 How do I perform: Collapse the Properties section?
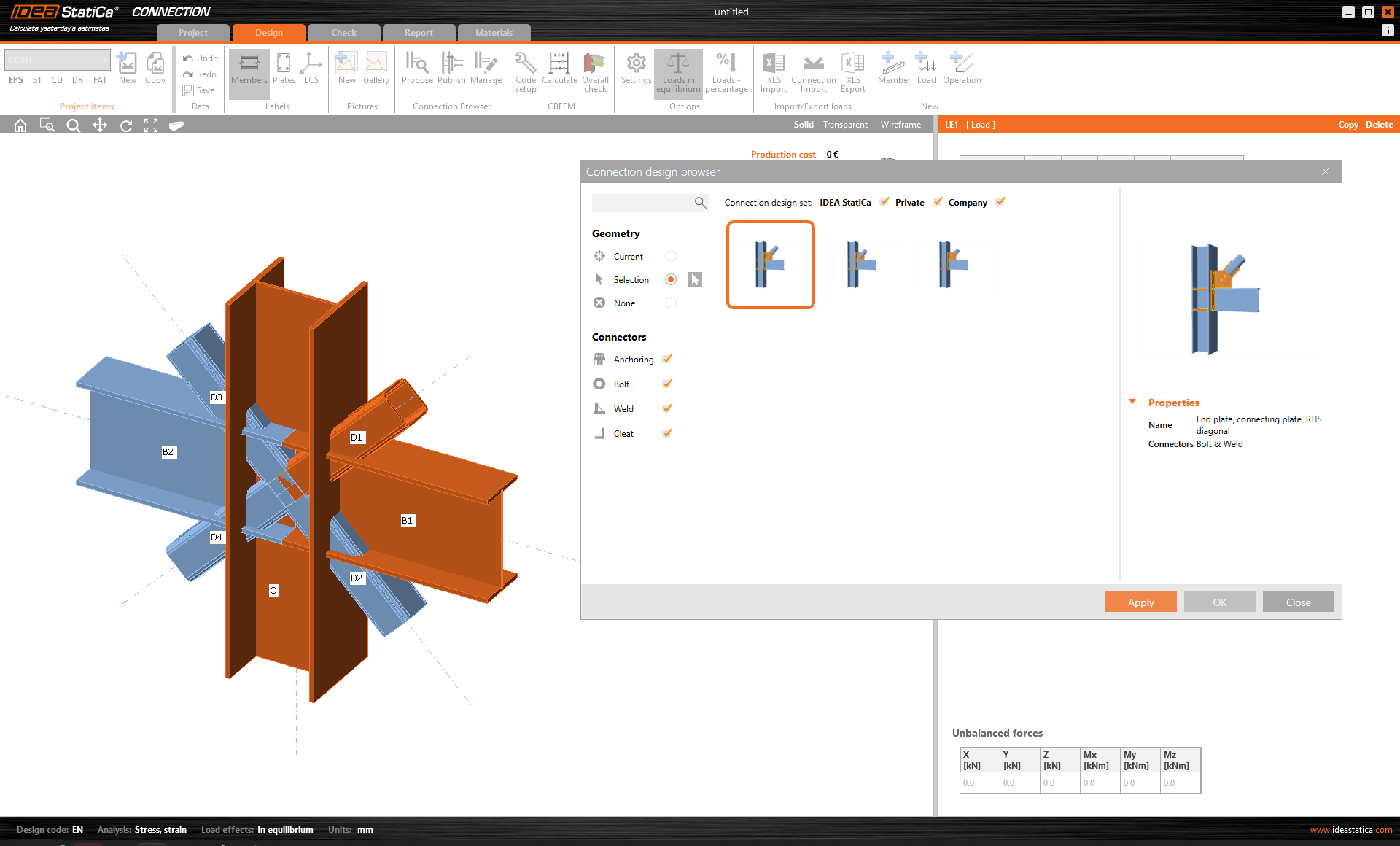(1132, 402)
